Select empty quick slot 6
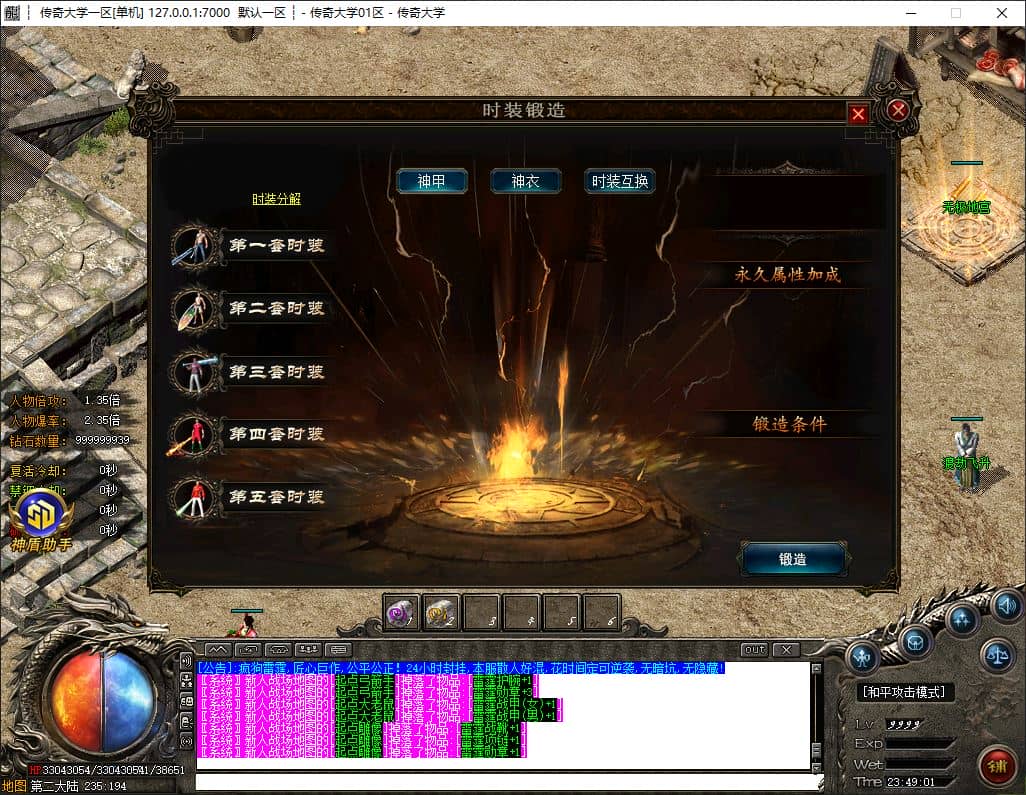1026x795 pixels. tap(601, 613)
